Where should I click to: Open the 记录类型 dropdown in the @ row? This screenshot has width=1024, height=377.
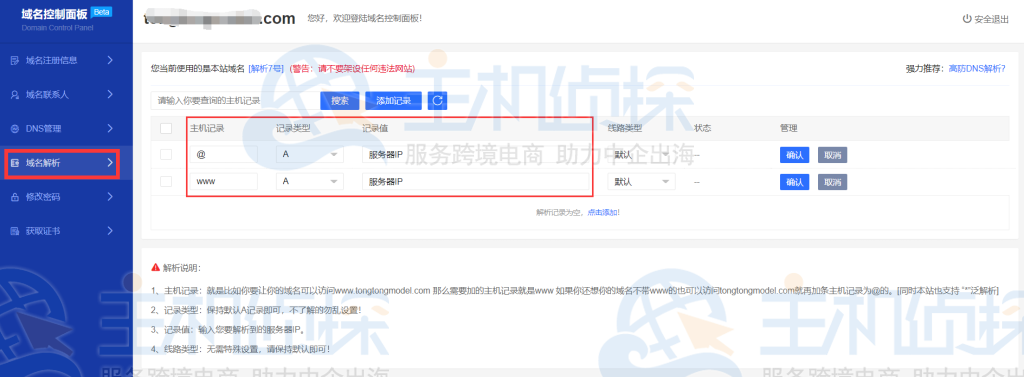(x=310, y=155)
